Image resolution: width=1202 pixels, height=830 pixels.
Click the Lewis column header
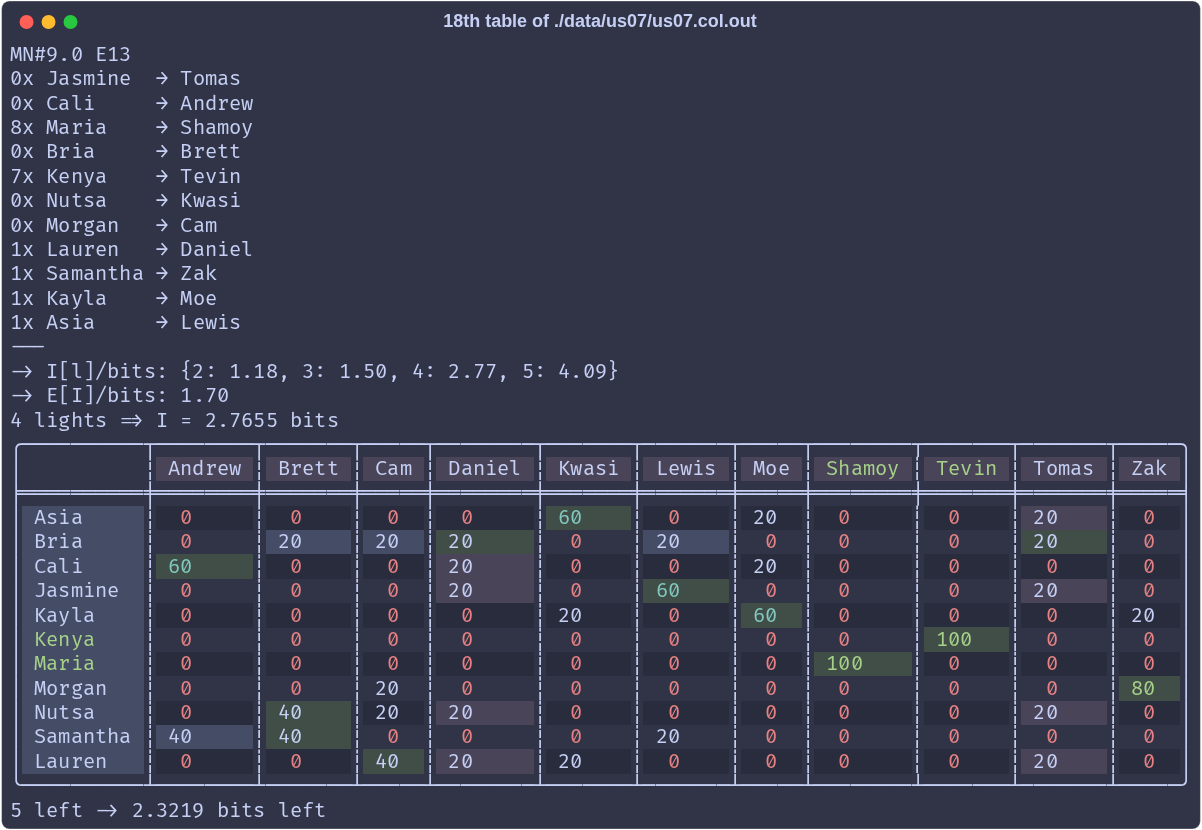click(x=686, y=468)
